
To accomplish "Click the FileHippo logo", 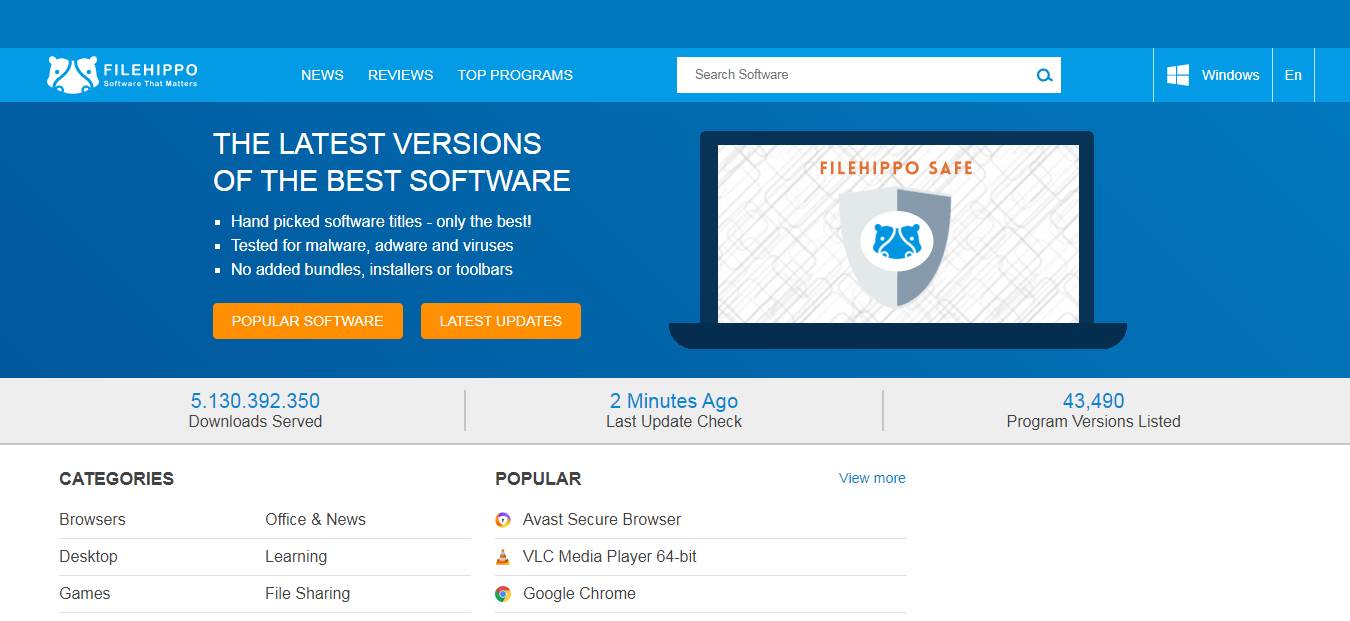I will coord(122,75).
